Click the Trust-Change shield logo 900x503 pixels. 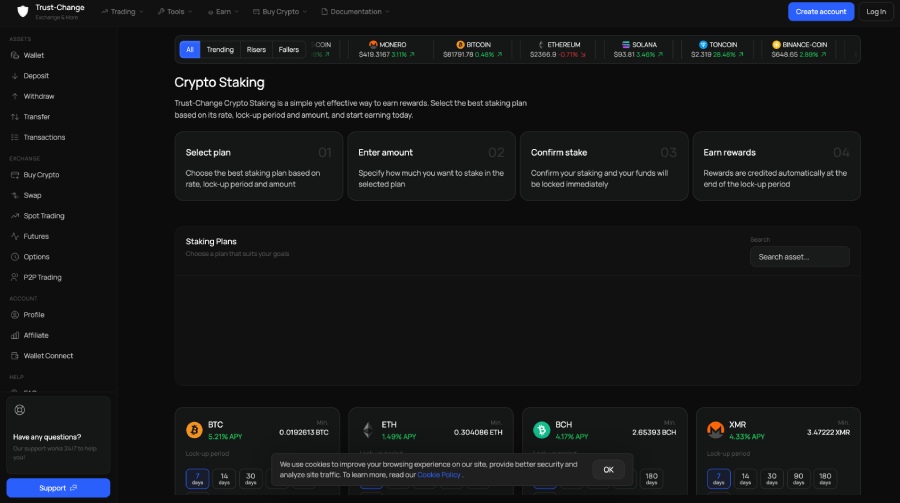[x=22, y=11]
